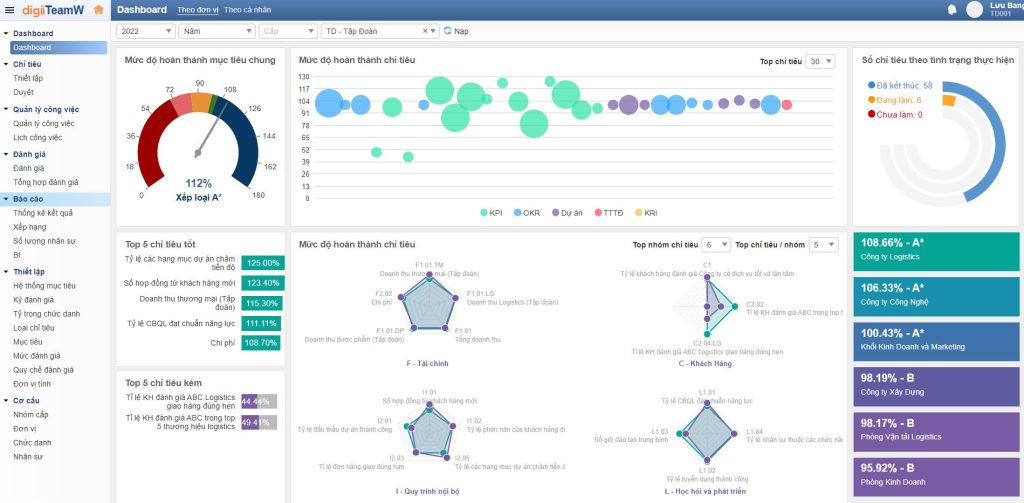Open Thiết lập under Chỉ tiêu

point(28,78)
